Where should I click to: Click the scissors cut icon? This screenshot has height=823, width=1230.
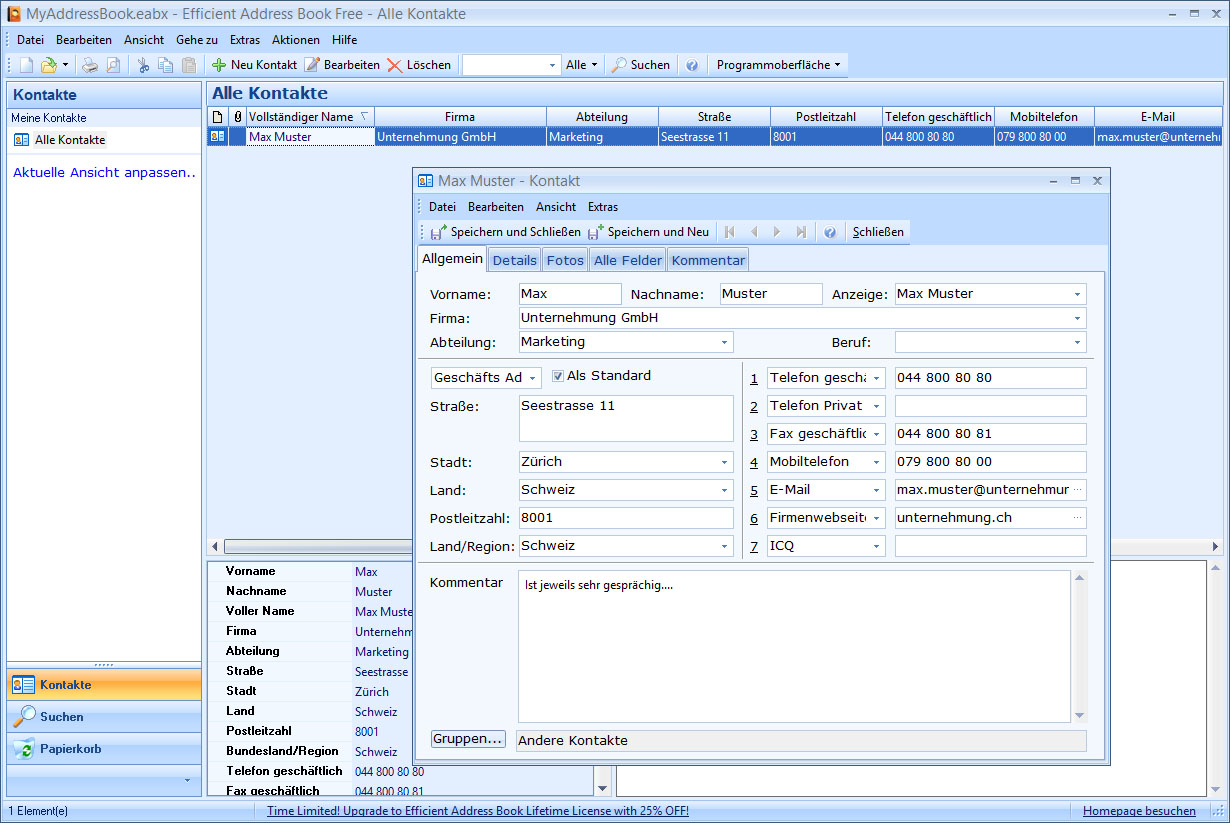[x=143, y=65]
